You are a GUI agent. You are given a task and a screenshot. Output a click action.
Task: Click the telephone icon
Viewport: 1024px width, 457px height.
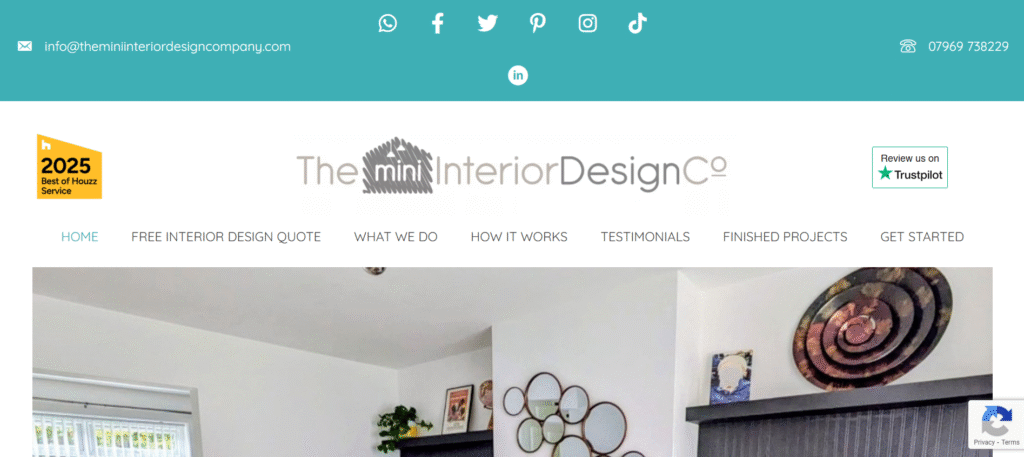tap(908, 46)
